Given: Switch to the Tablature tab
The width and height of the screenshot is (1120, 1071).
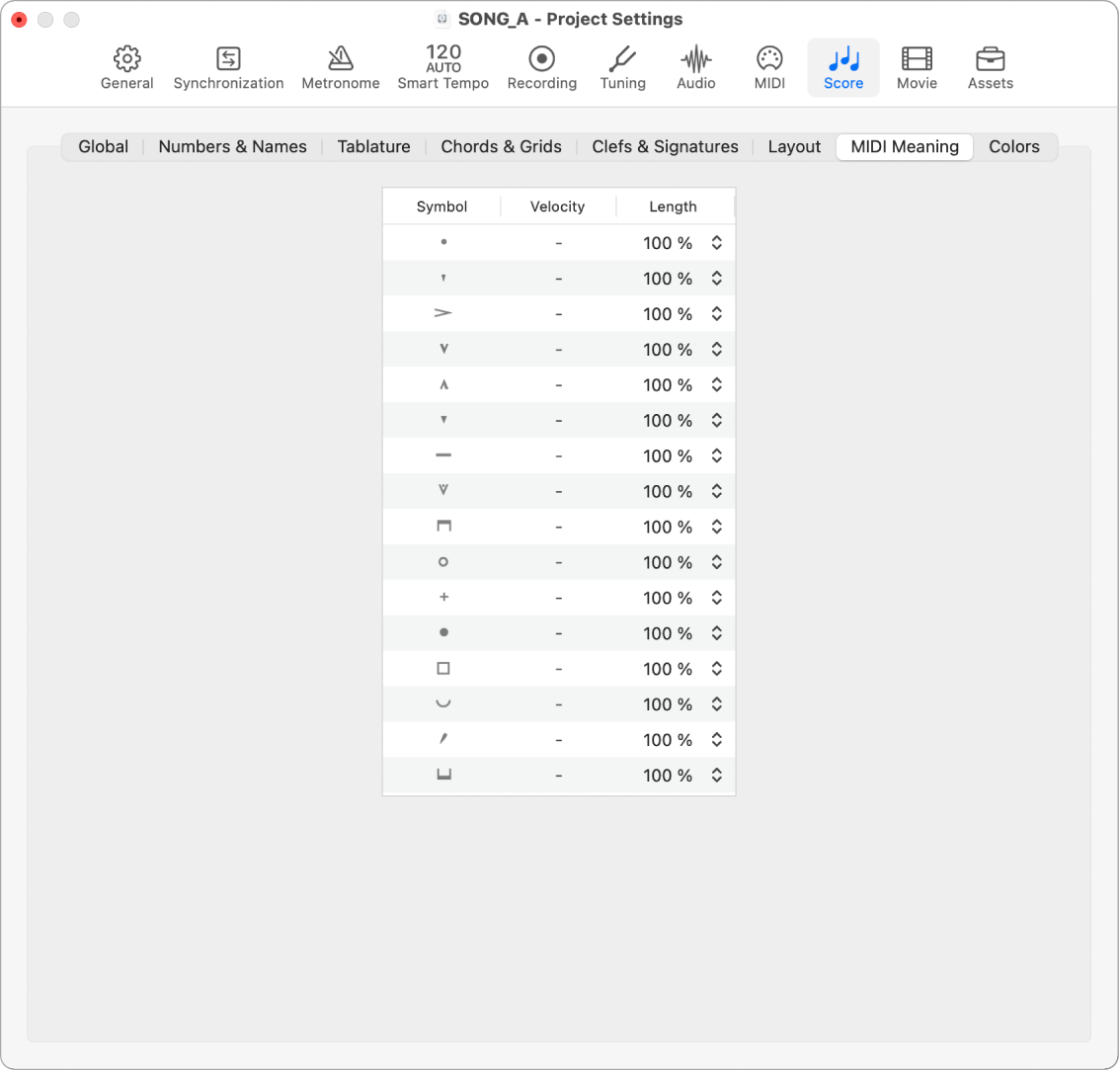Looking at the screenshot, I should (x=374, y=146).
